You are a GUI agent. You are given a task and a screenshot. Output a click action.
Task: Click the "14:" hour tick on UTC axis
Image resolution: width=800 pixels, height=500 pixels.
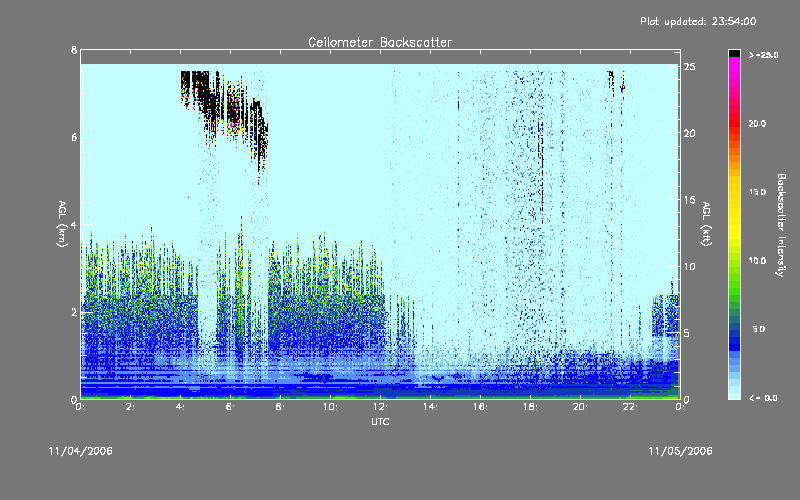coord(431,407)
